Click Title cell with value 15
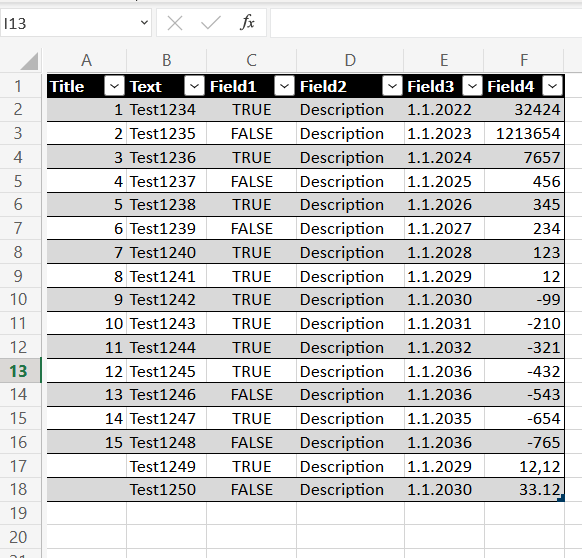The image size is (582, 558). pyautogui.click(x=86, y=443)
